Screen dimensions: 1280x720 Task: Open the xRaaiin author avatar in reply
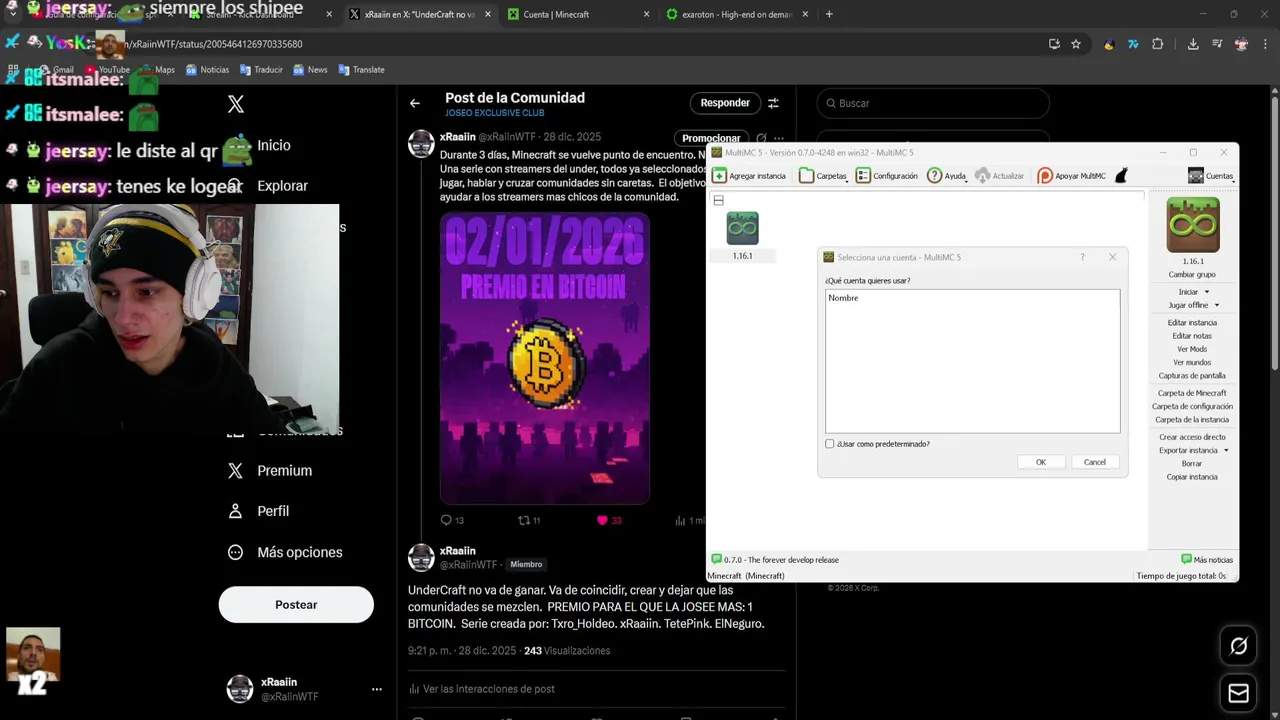[421, 557]
